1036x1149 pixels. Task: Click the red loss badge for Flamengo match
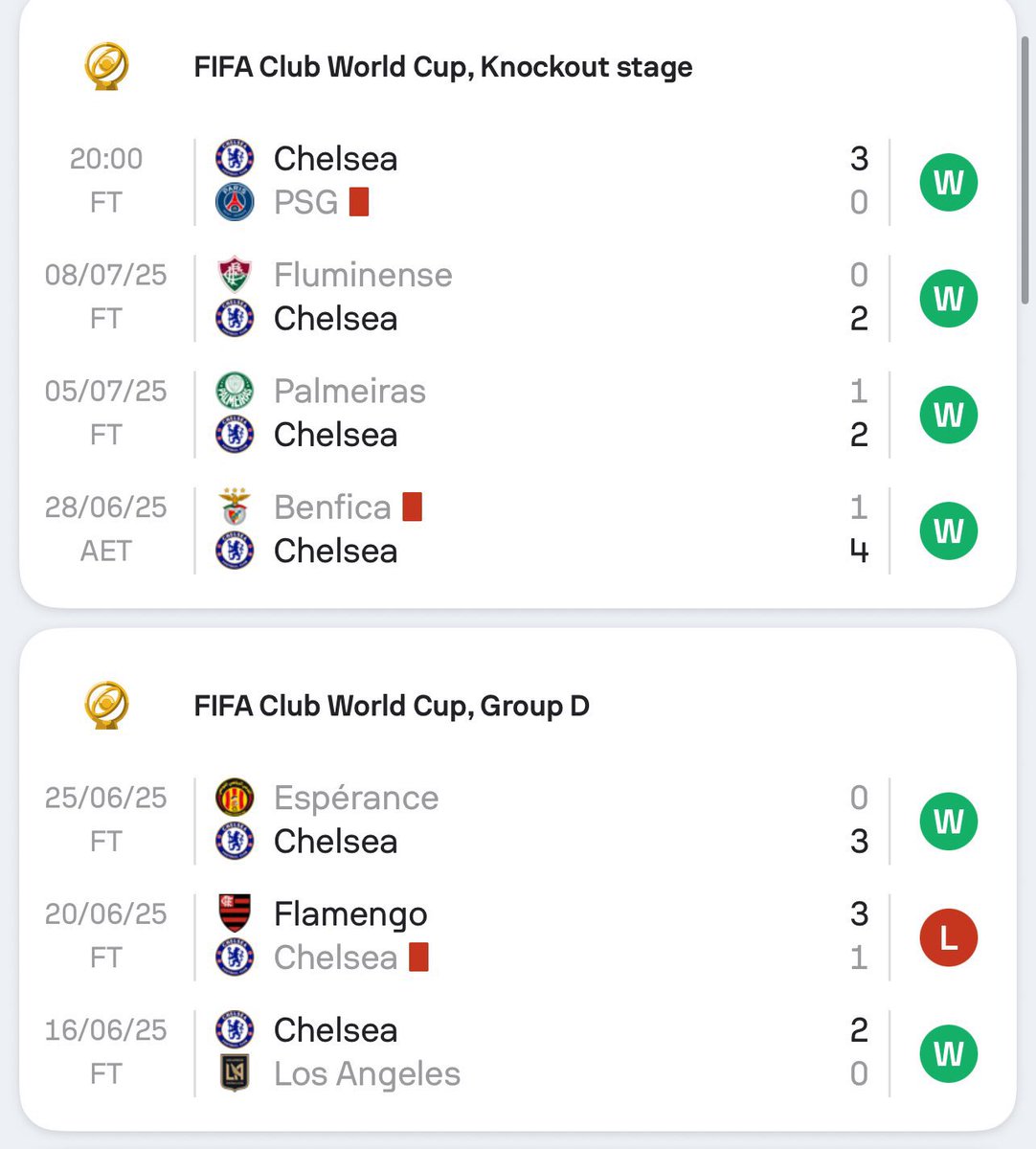coord(948,937)
